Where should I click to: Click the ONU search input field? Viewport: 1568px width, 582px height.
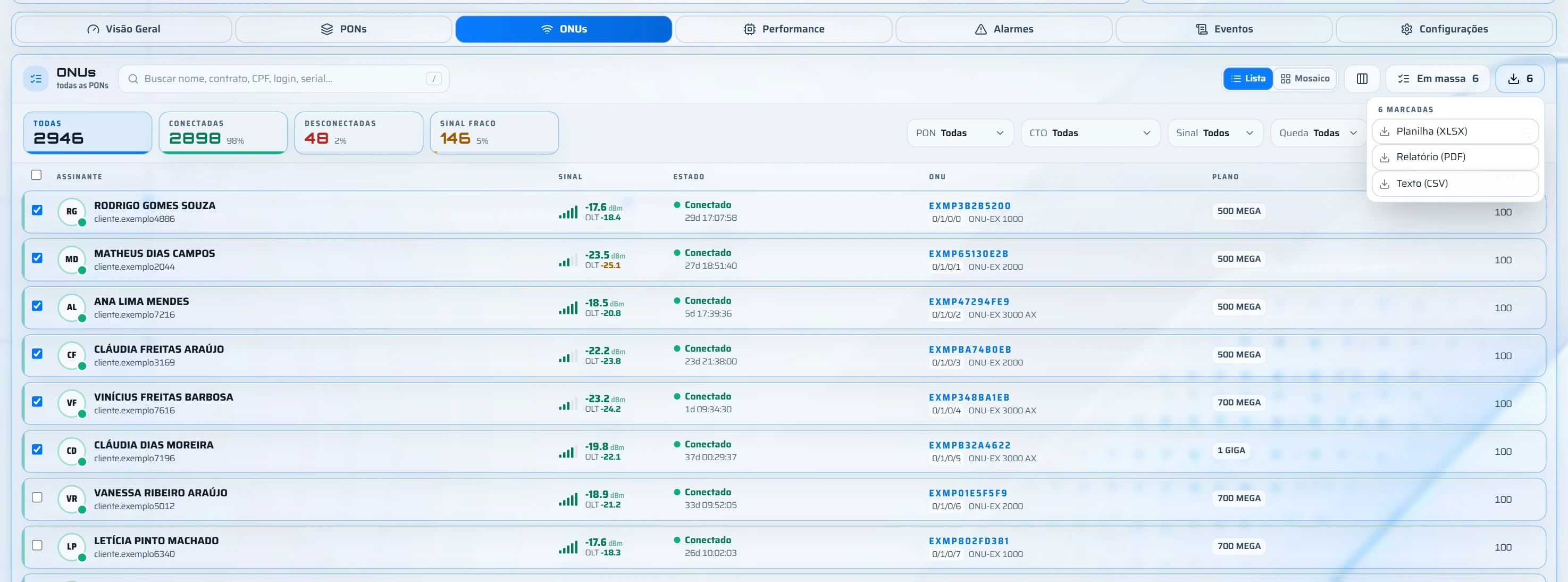(283, 79)
